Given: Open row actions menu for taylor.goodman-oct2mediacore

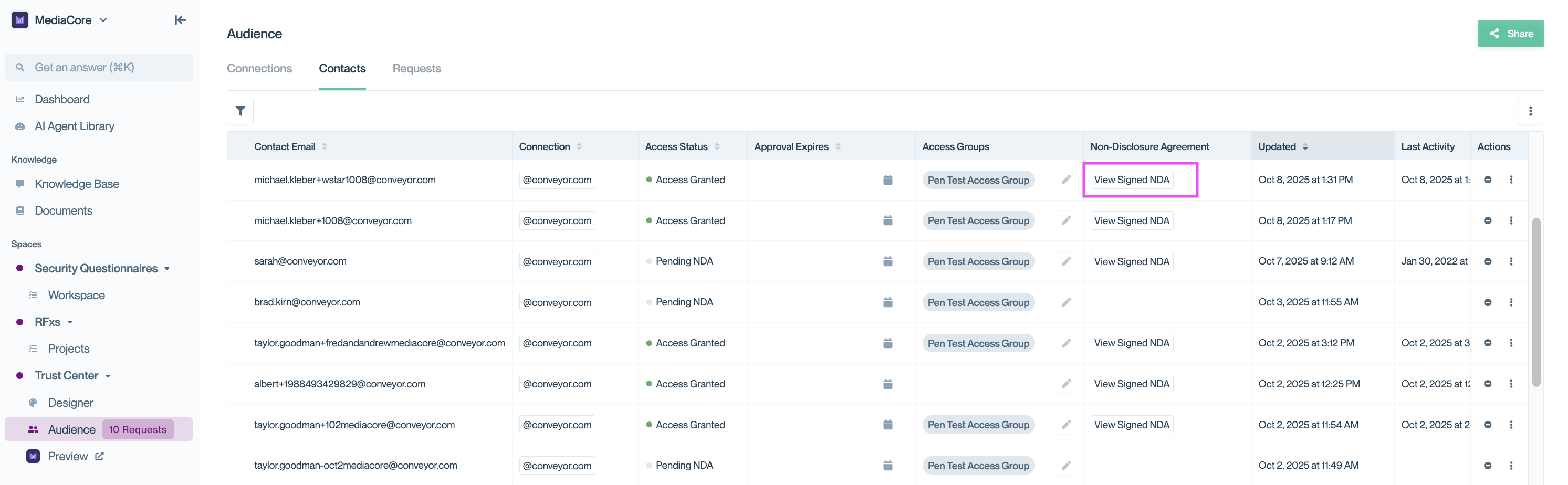Looking at the screenshot, I should 1511,466.
